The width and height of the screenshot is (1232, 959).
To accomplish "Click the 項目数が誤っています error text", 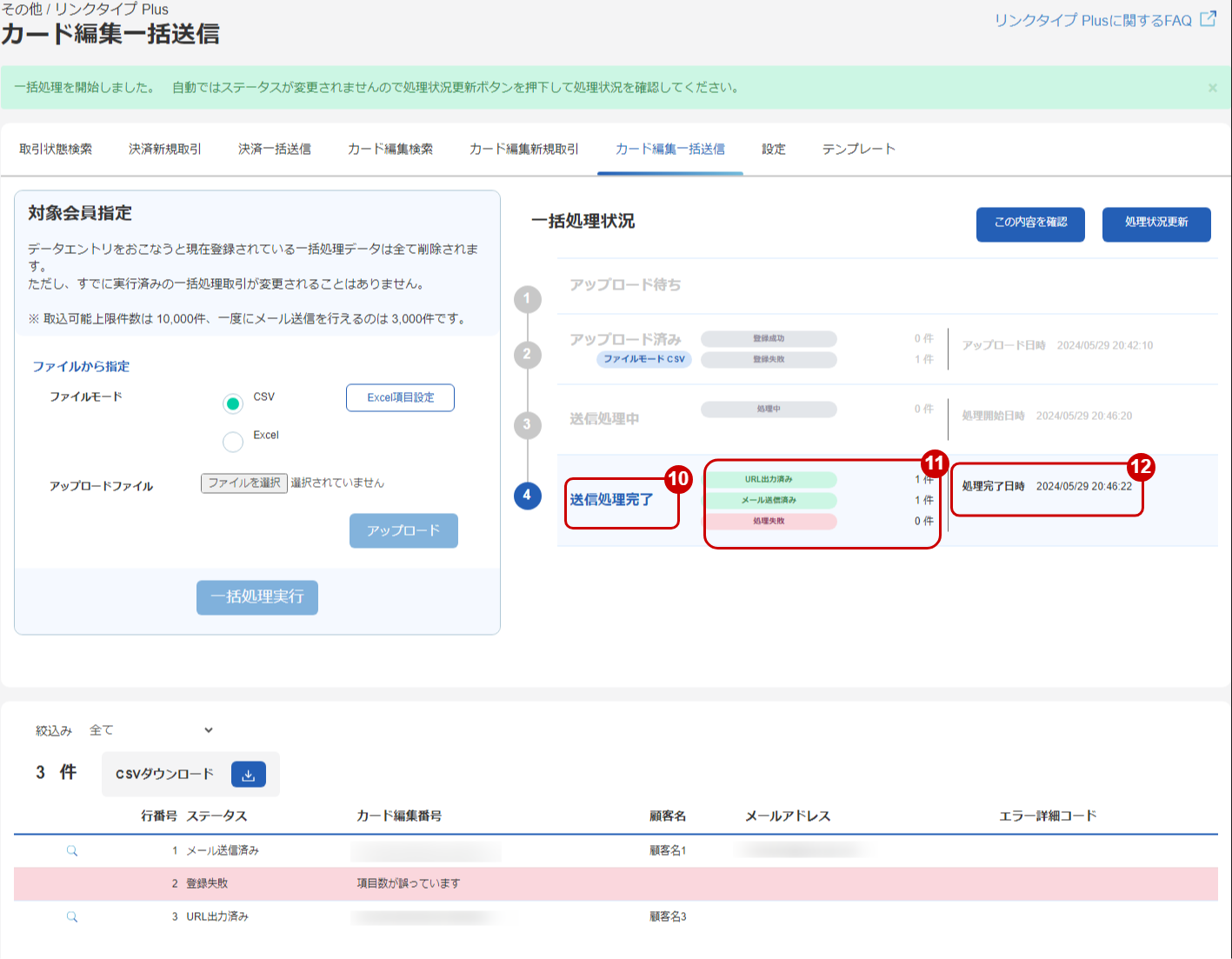I will (x=409, y=883).
